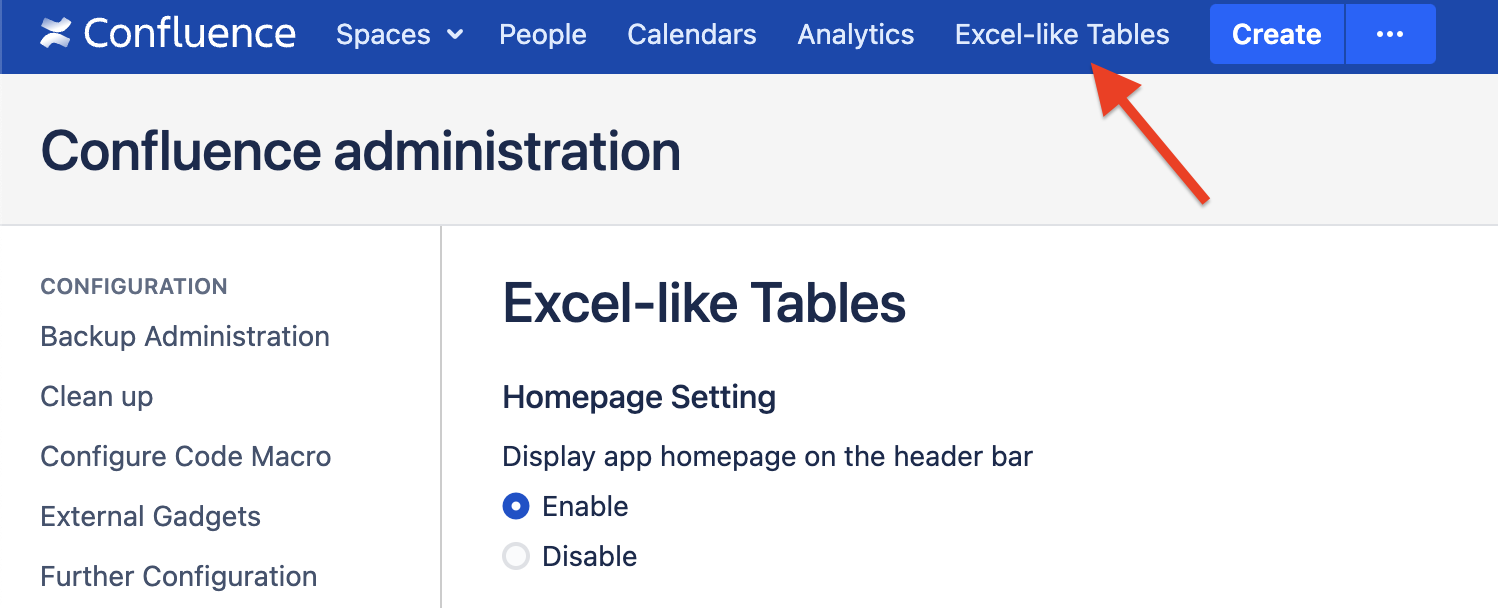Go to Configure Code Macro

pyautogui.click(x=186, y=457)
